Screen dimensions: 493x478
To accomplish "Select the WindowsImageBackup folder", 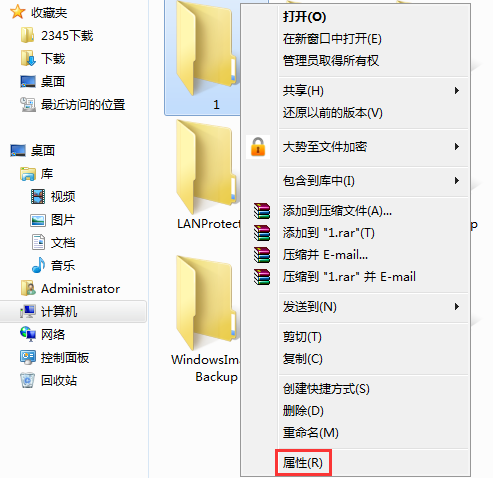I will point(206,318).
